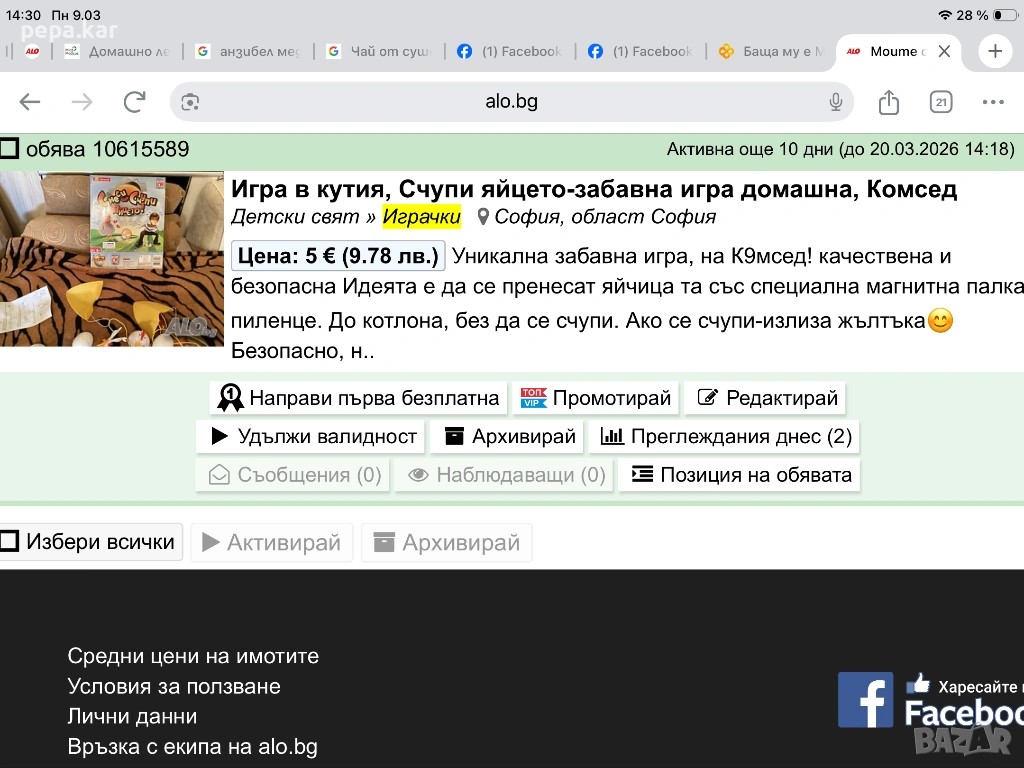1024x768 pixels.
Task: Open Съобщения (0) for the listing
Action: (x=293, y=475)
